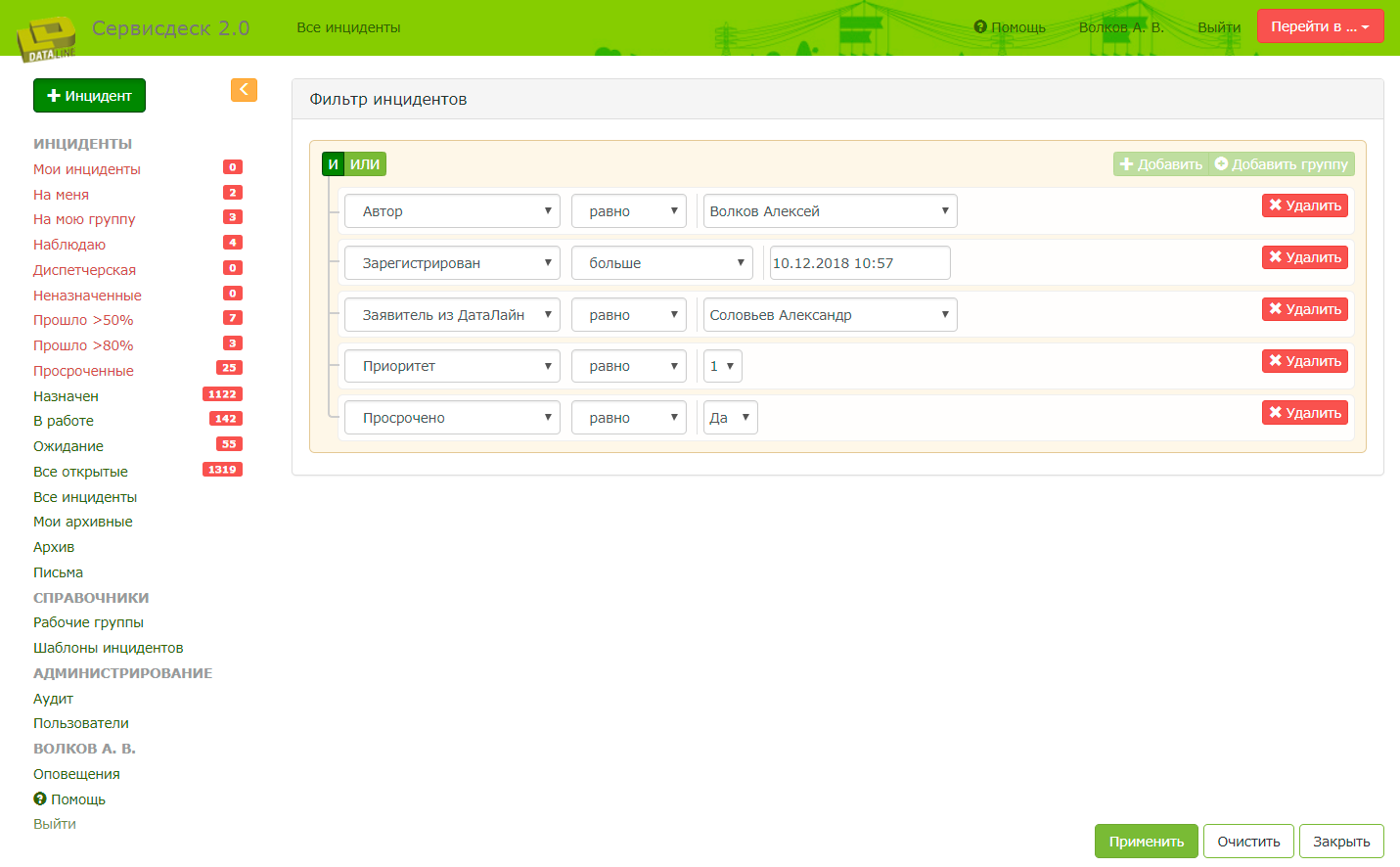The height and width of the screenshot is (867, 1400).
Task: Open the больше operator dropdown
Action: click(x=662, y=263)
